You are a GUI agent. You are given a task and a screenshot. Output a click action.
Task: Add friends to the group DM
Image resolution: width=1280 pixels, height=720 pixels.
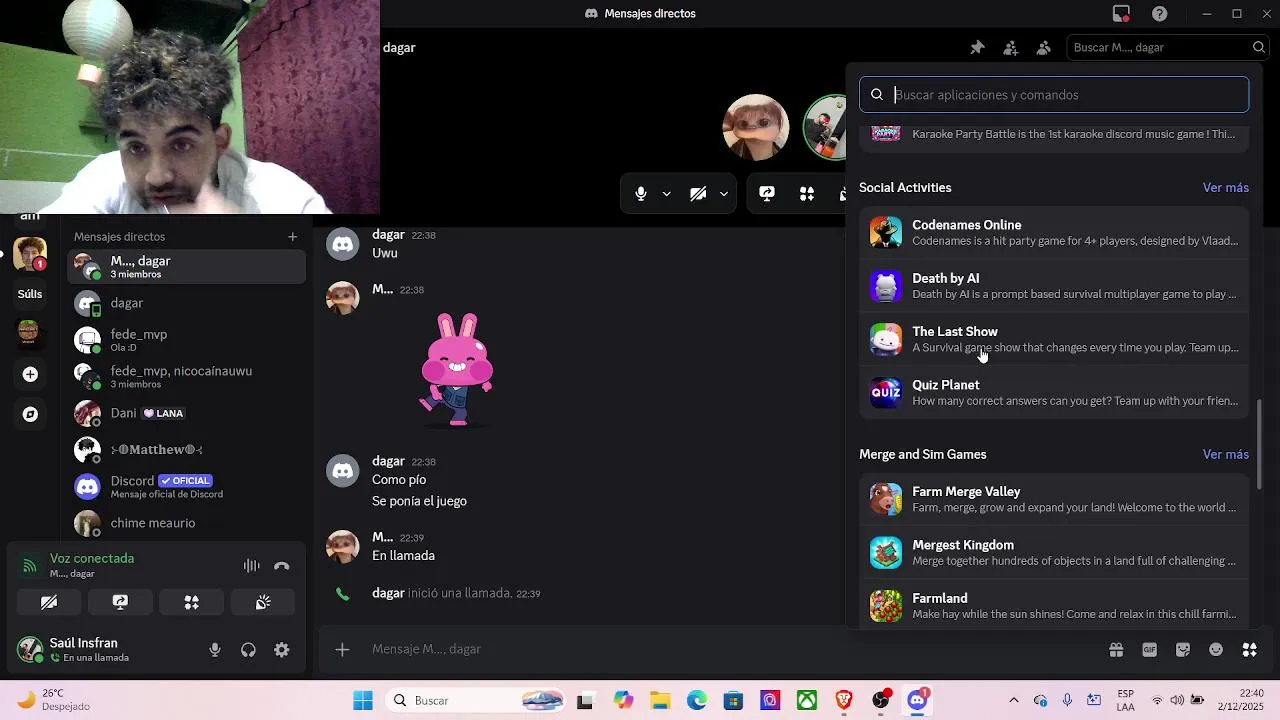[x=1010, y=47]
